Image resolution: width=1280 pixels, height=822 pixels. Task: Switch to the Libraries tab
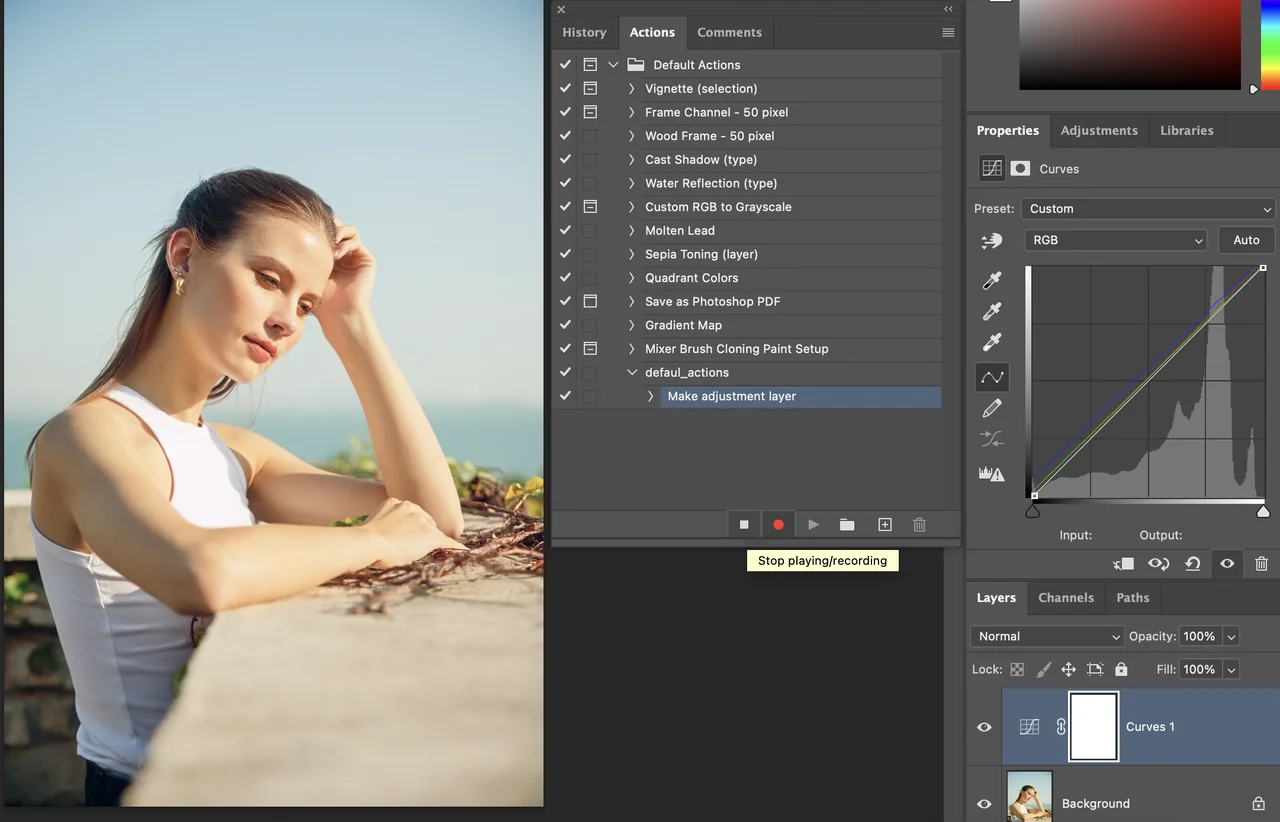(x=1187, y=130)
